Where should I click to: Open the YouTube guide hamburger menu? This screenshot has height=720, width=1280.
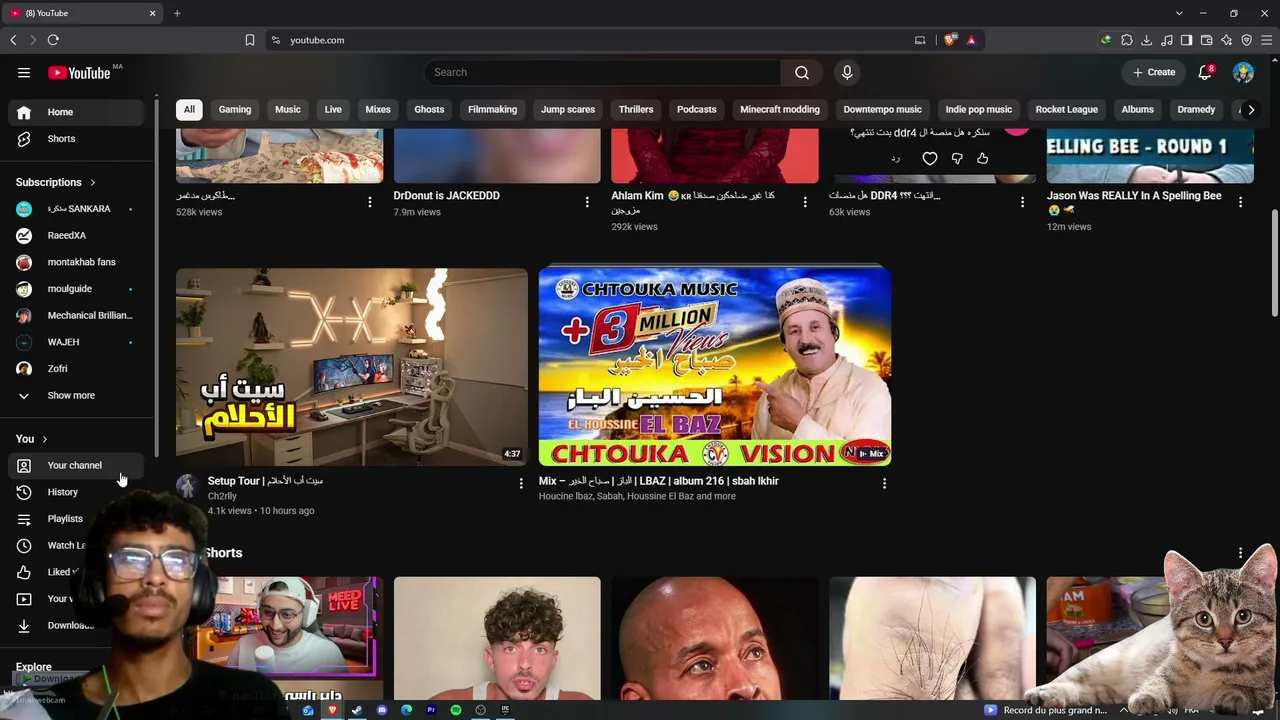point(24,72)
